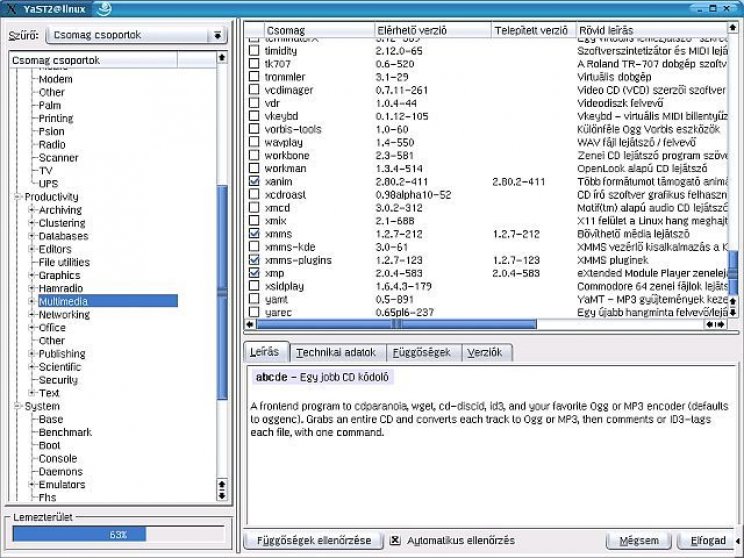Select the Daemons group
Image resolution: width=744 pixels, height=558 pixels.
(60, 471)
